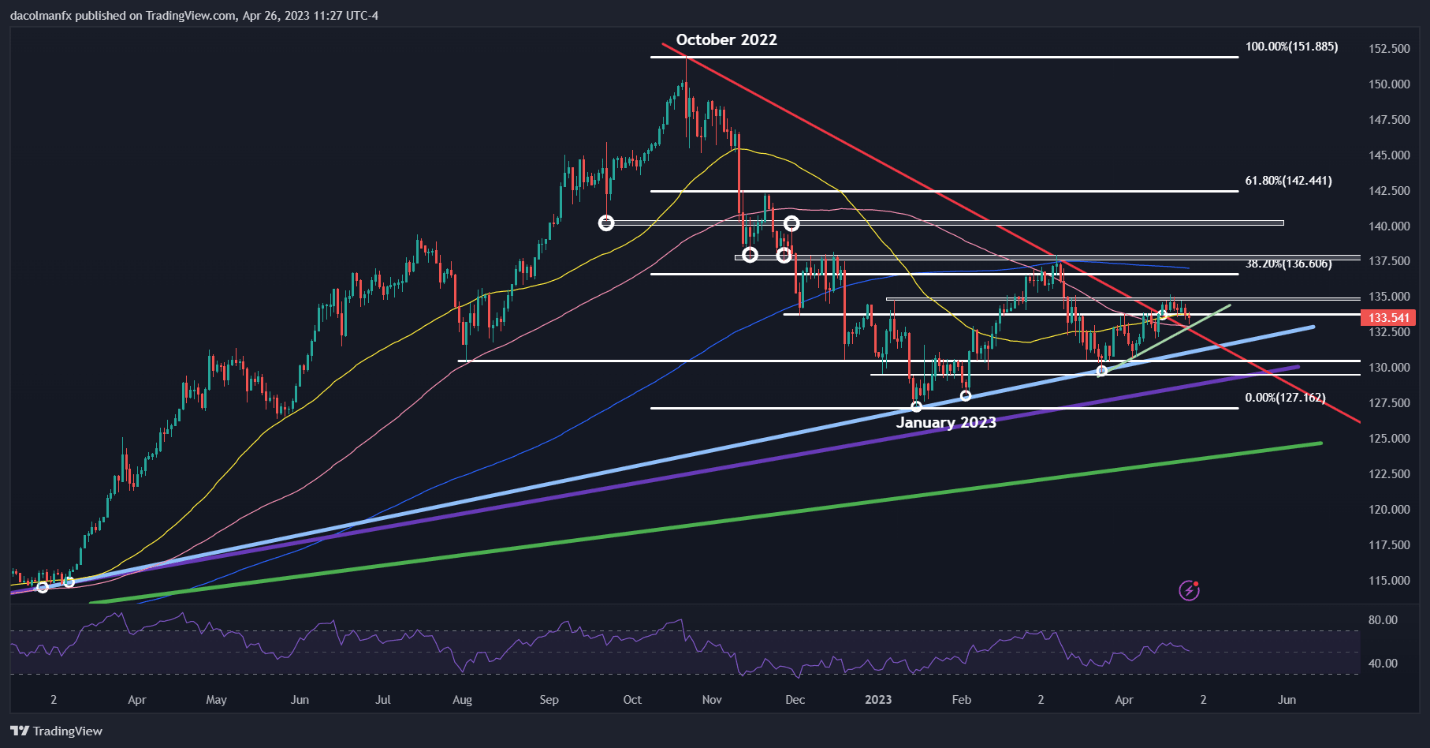
Task: Click the 'Dec' label on time axis
Action: 795,700
